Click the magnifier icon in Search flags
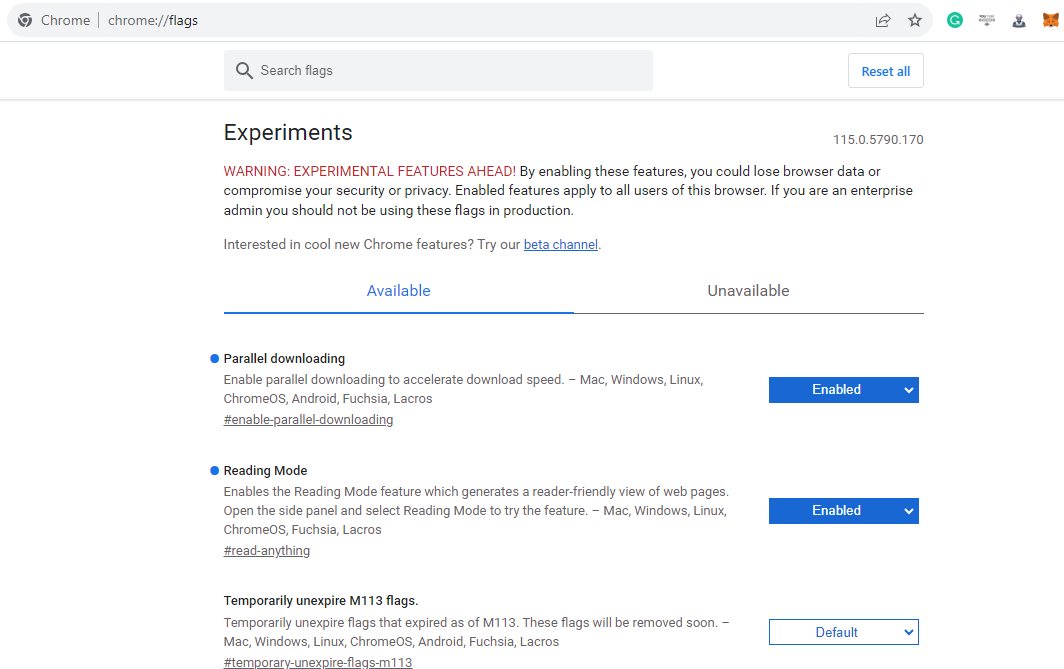 pos(244,71)
